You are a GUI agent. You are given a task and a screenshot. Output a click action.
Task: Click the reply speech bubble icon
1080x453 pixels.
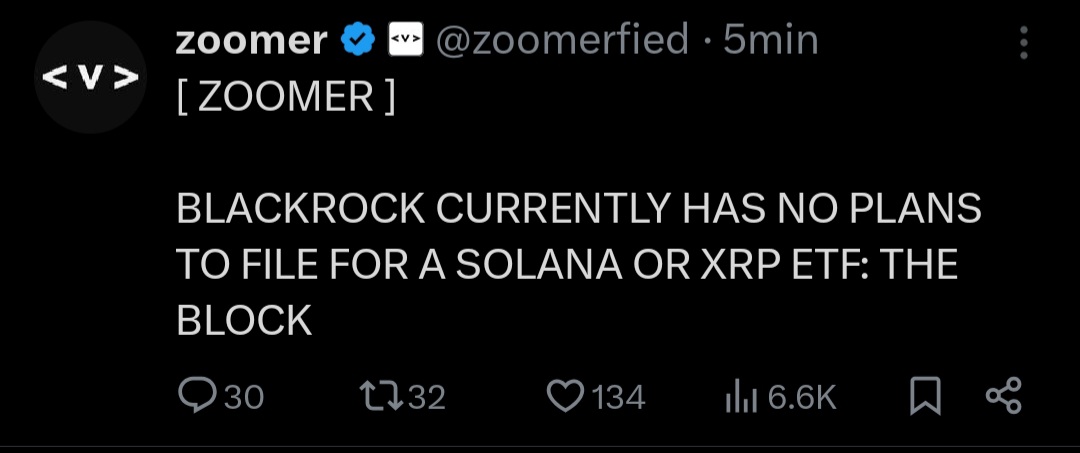(198, 397)
